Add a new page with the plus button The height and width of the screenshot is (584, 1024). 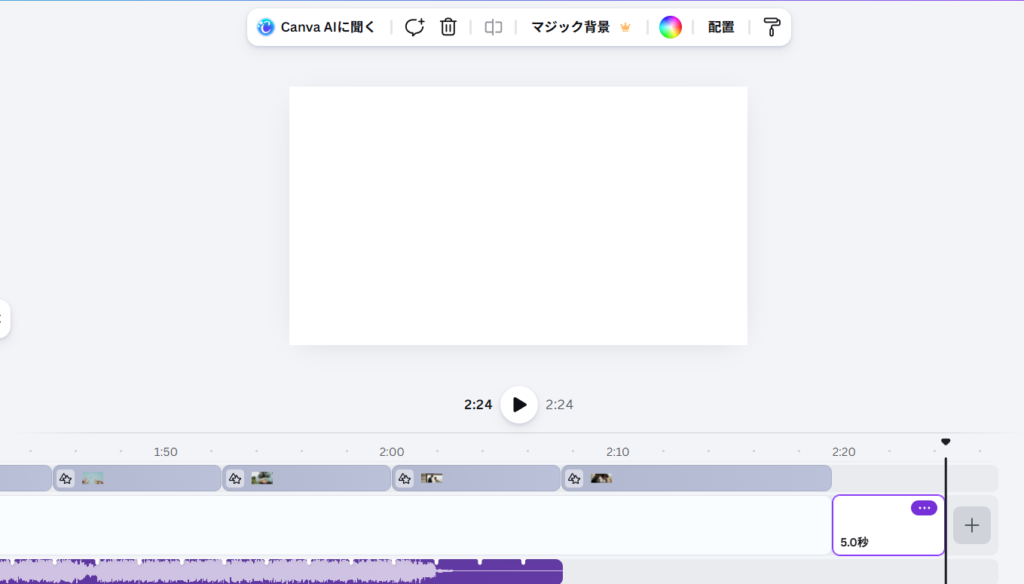point(971,525)
